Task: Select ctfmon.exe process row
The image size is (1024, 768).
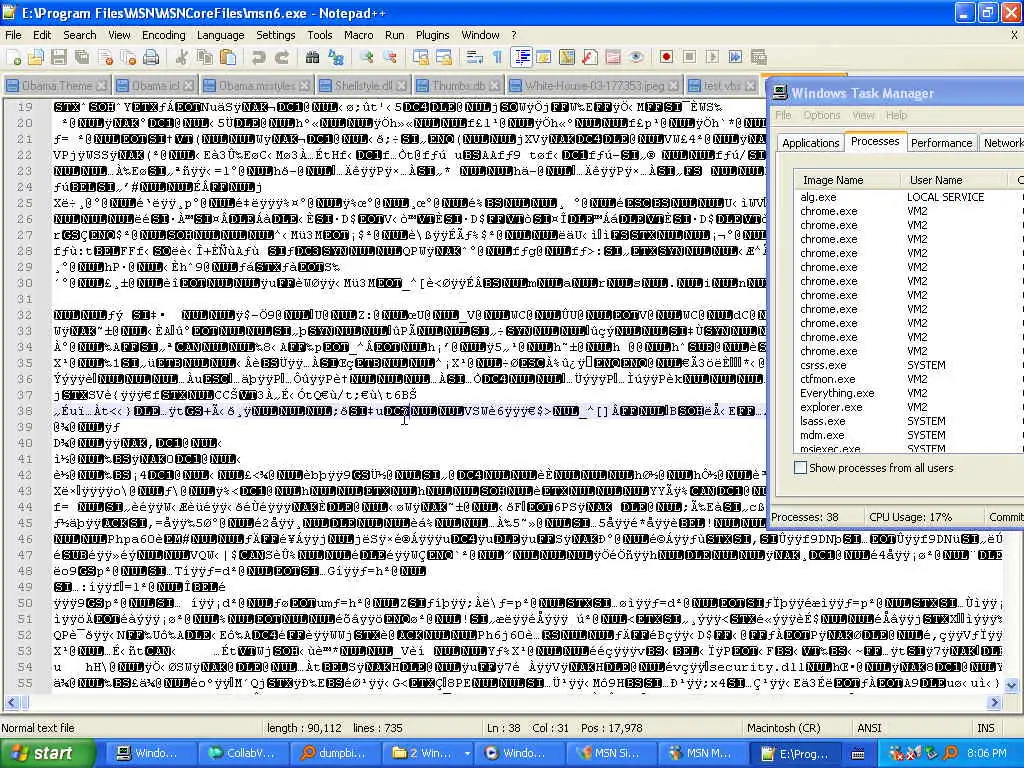Action: coord(908,379)
